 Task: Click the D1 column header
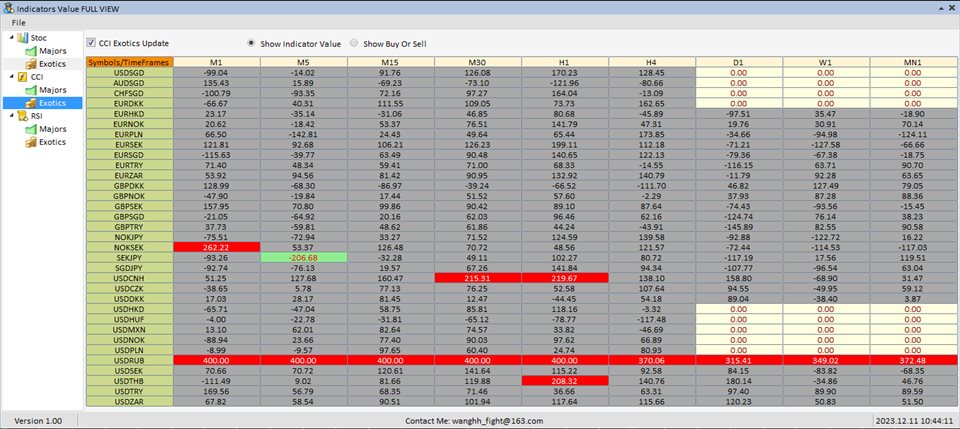[x=739, y=62]
